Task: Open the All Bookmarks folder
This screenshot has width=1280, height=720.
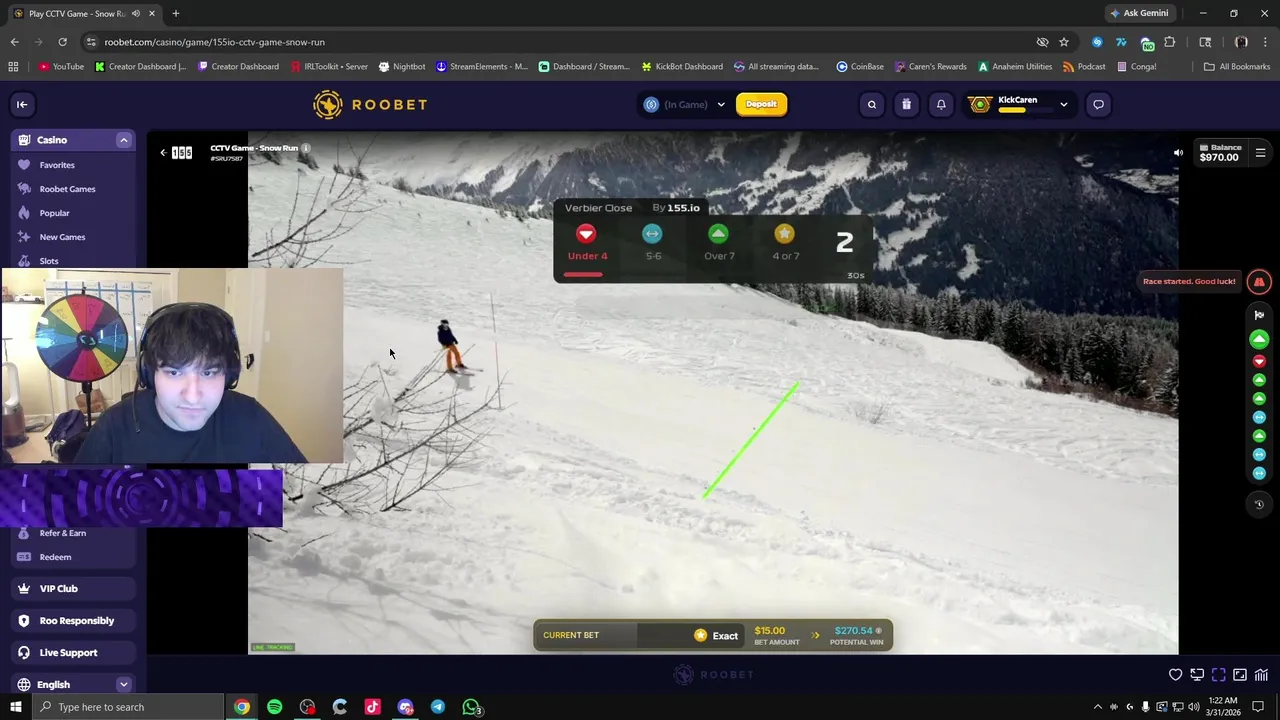Action: point(1237,67)
